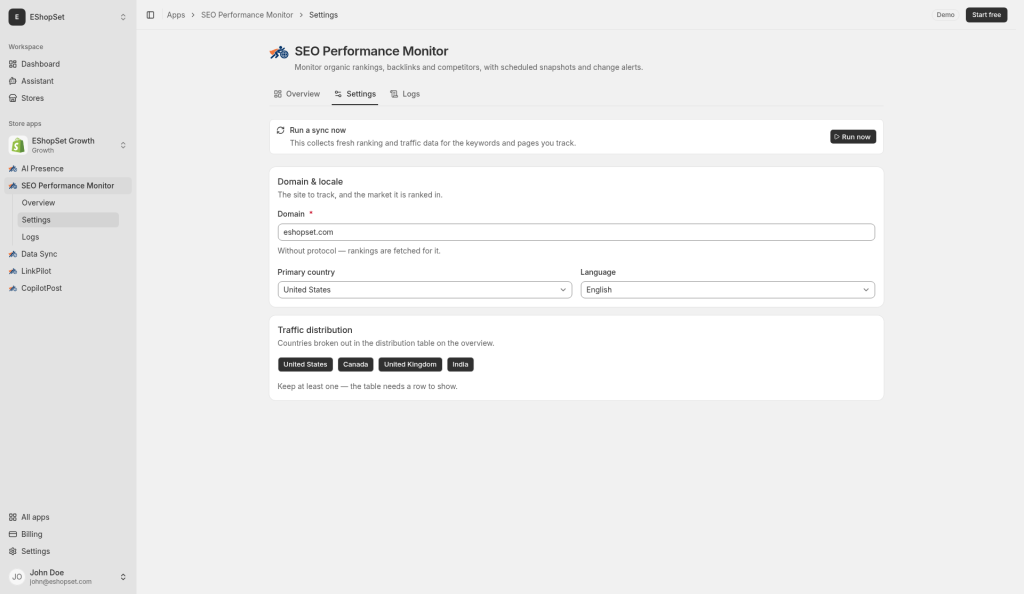The height and width of the screenshot is (594, 1024).
Task: Click the EShopSet workspace logo
Action: point(17,17)
